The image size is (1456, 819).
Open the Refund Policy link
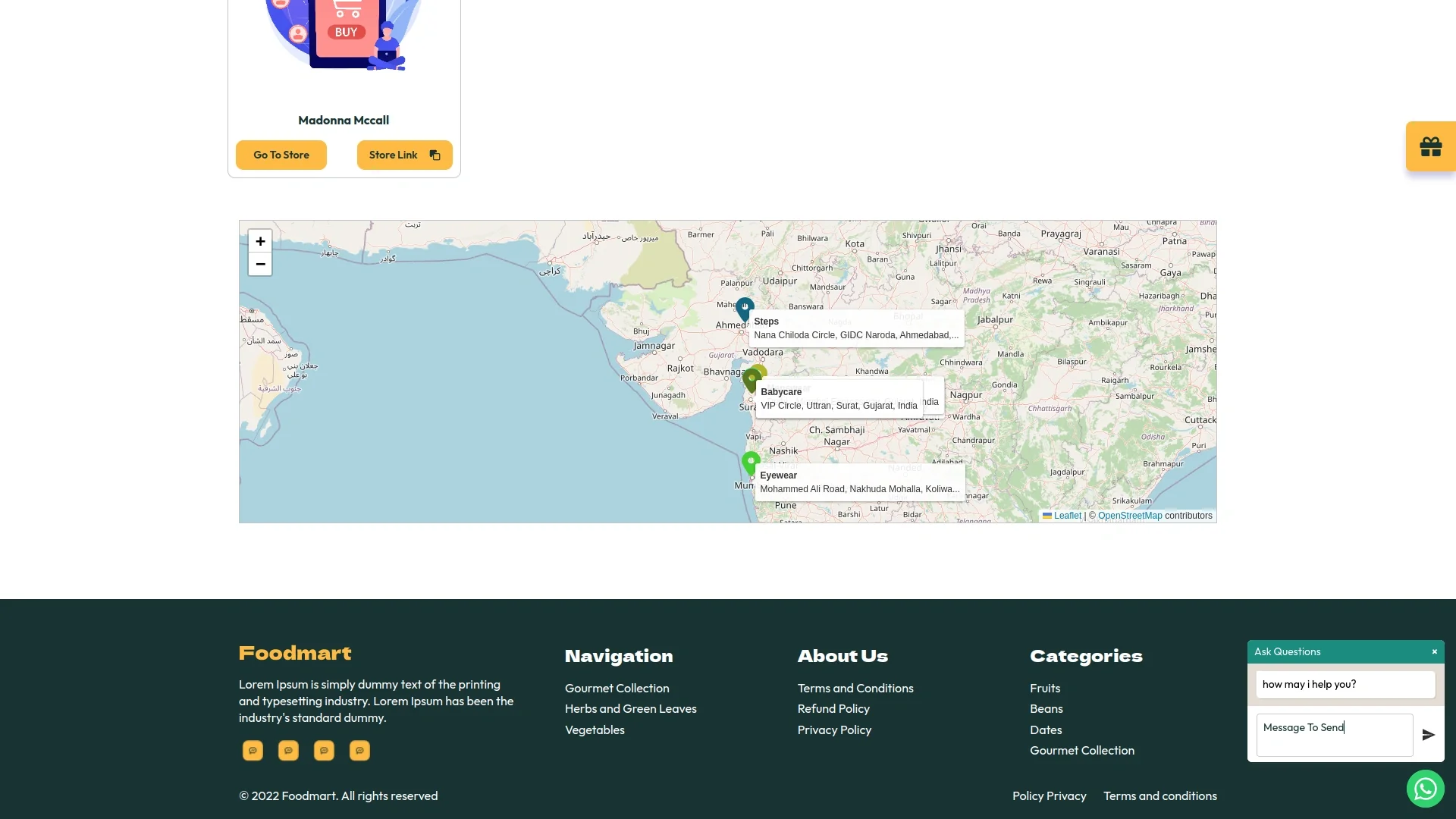pos(833,709)
